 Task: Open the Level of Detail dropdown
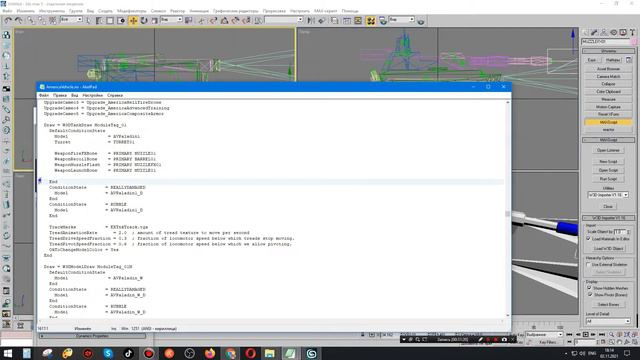tap(608, 321)
